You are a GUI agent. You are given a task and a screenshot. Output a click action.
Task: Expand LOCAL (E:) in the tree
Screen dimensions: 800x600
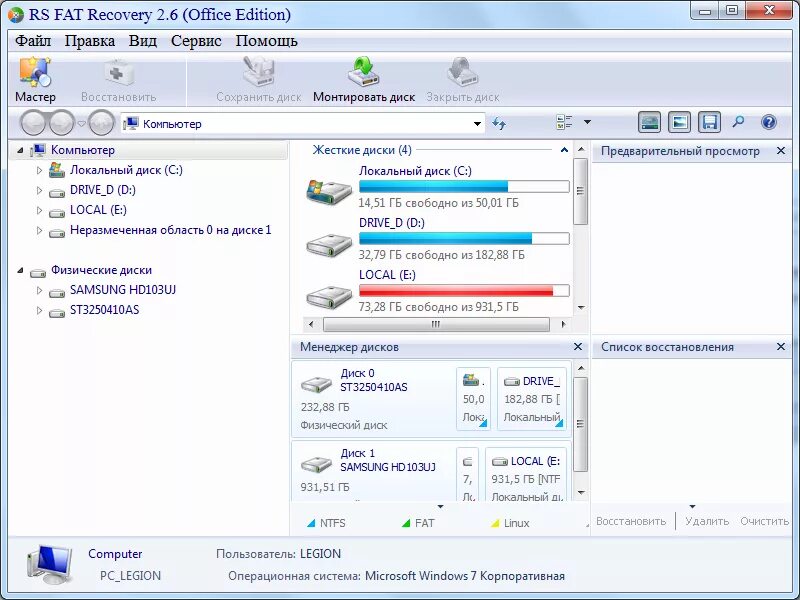click(x=39, y=210)
